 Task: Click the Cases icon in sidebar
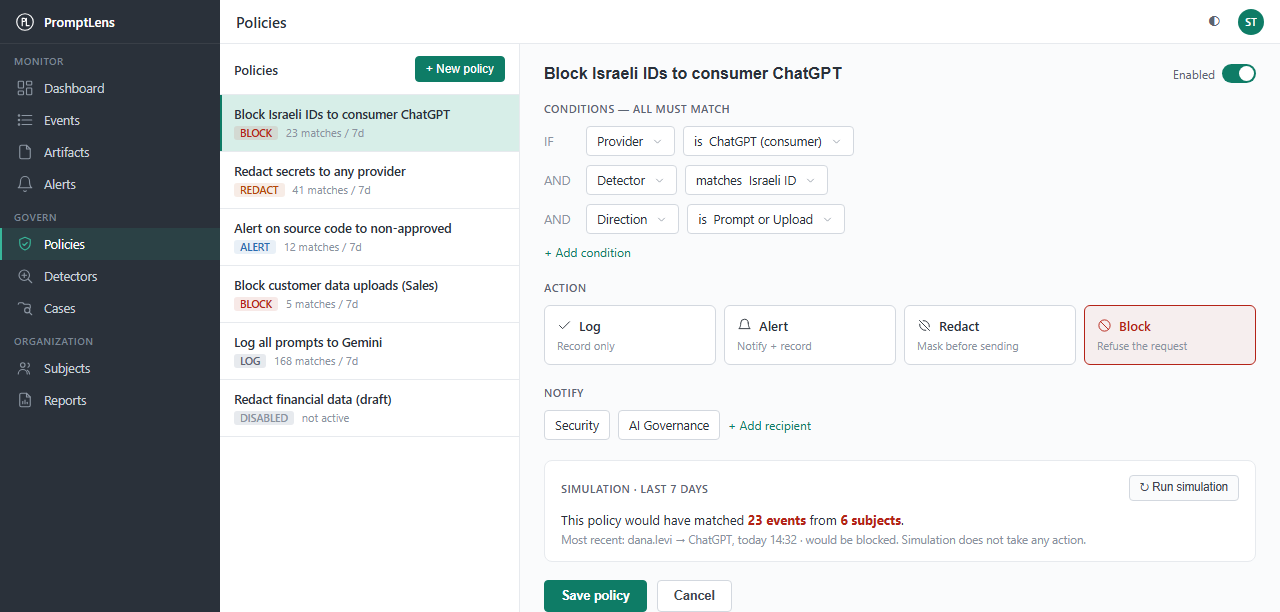pos(25,308)
